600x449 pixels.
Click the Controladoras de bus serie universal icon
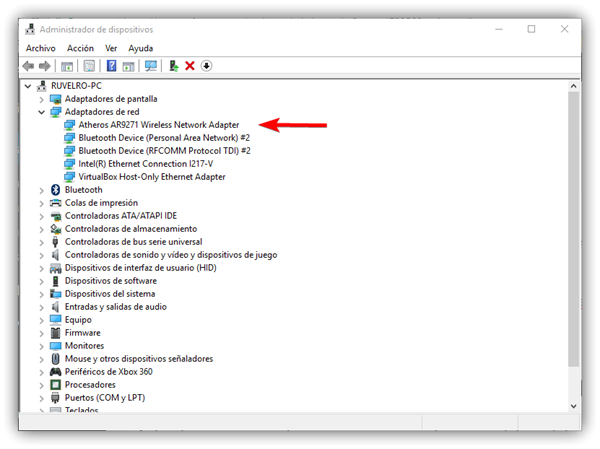(55, 242)
